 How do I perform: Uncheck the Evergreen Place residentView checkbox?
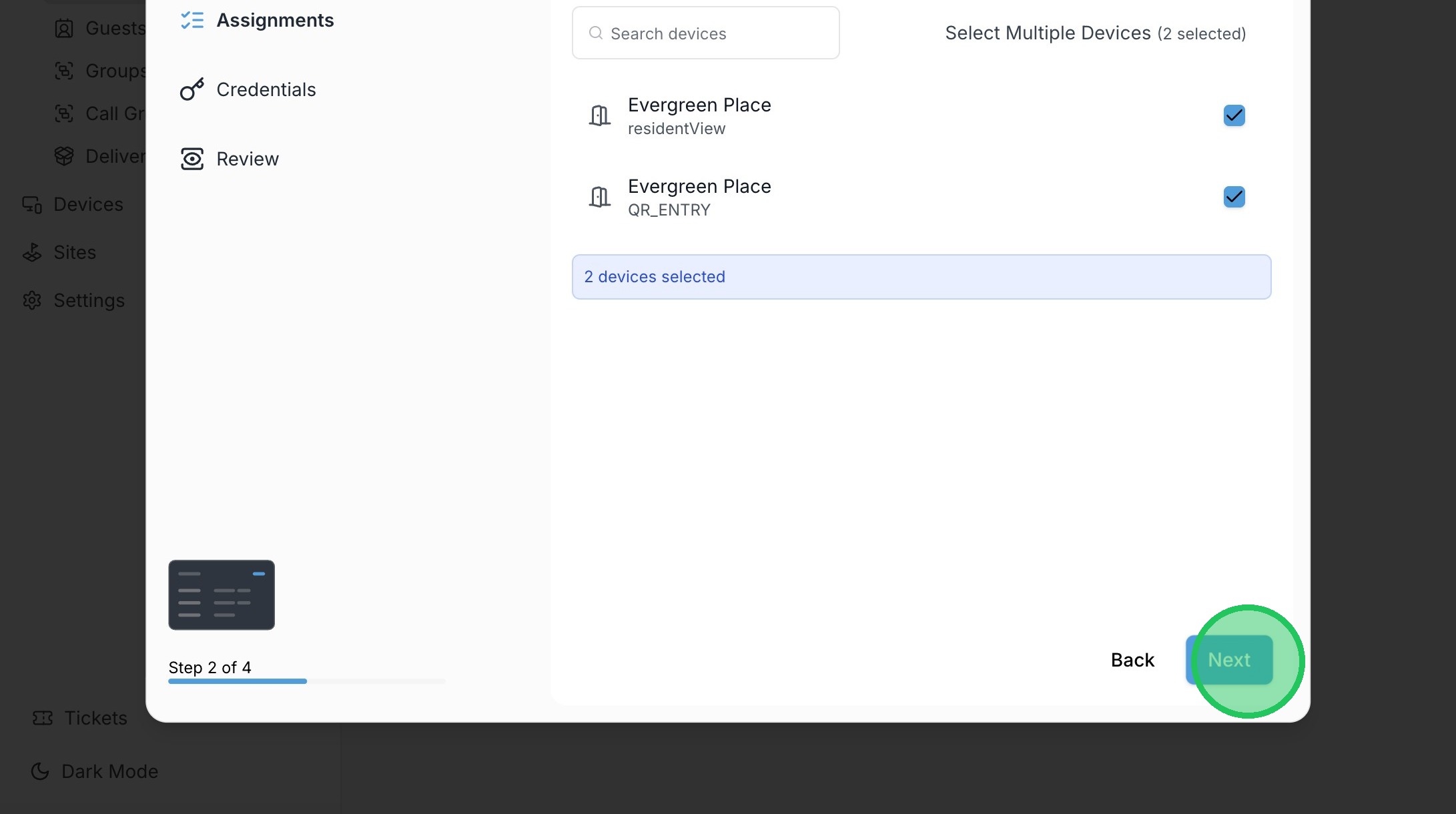[x=1234, y=115]
